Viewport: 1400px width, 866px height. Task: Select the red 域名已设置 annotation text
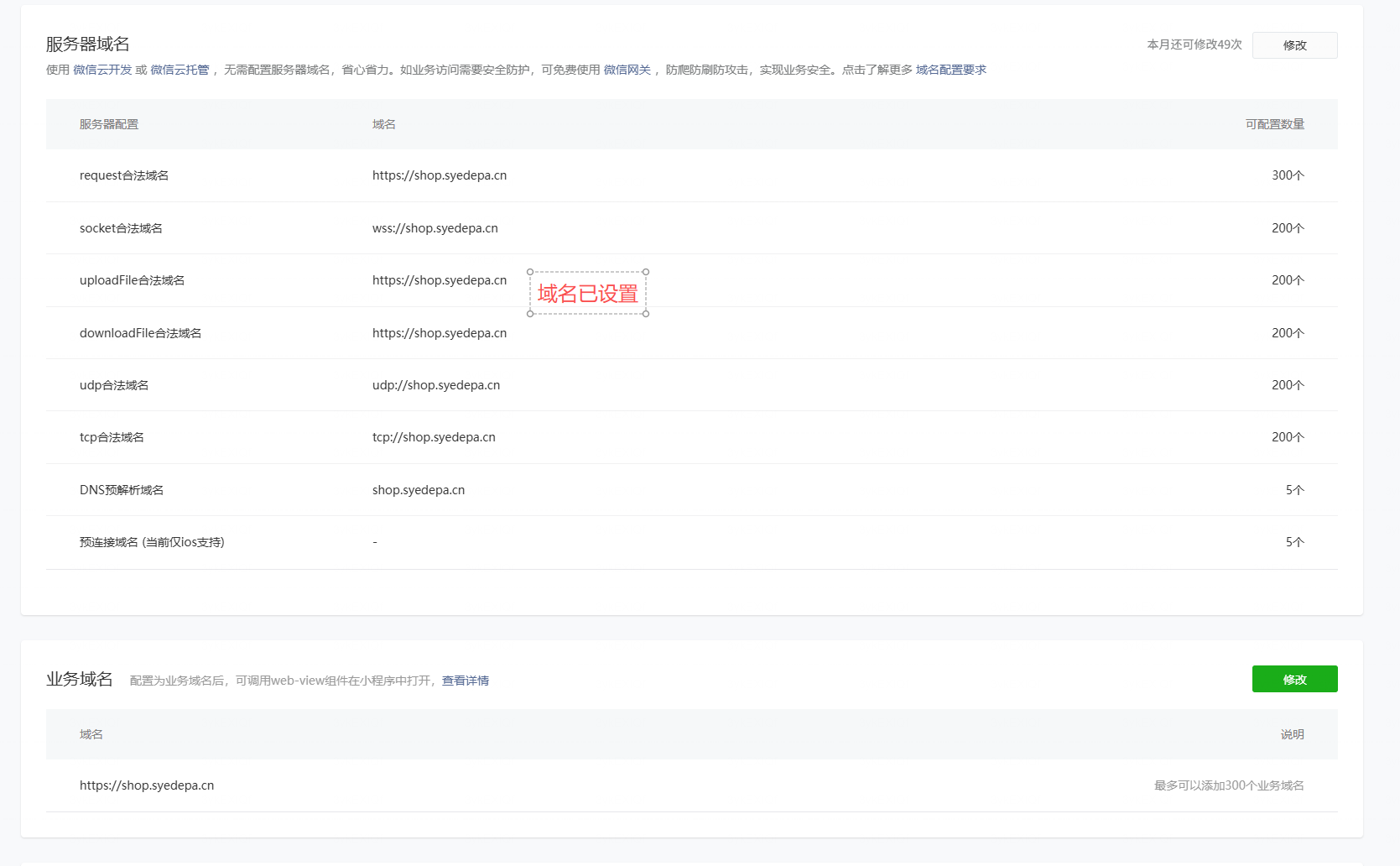coord(587,294)
